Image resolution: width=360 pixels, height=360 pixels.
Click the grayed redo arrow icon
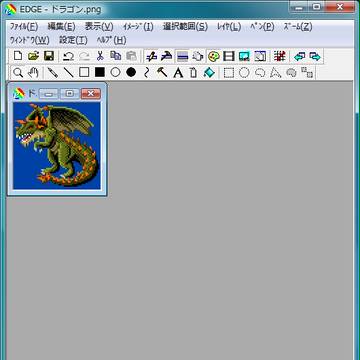[84, 56]
